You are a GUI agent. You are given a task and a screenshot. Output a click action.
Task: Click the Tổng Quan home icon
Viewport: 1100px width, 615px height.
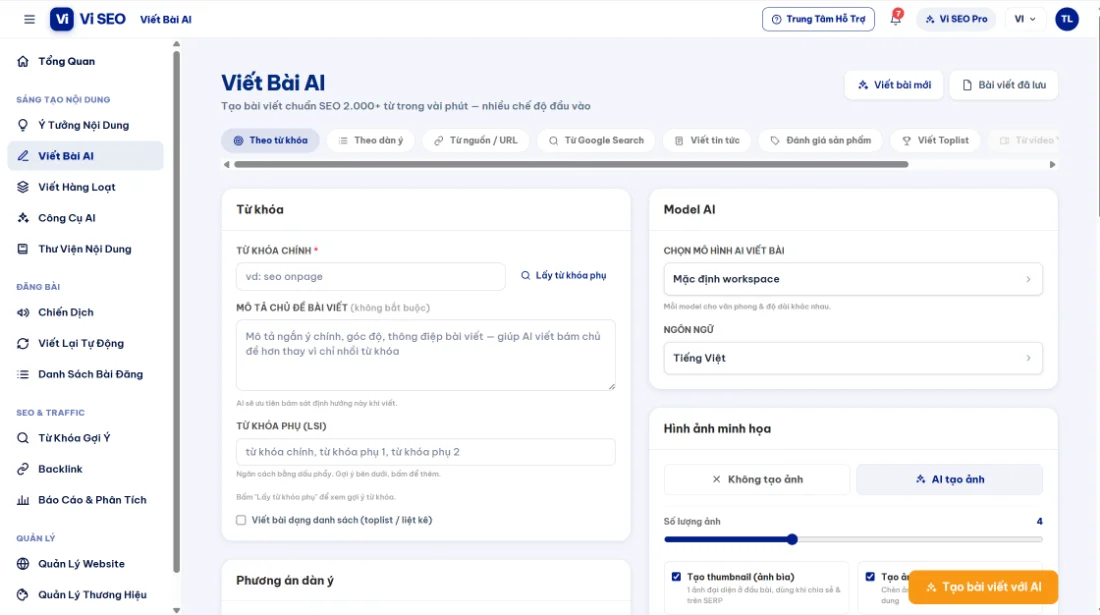click(23, 61)
